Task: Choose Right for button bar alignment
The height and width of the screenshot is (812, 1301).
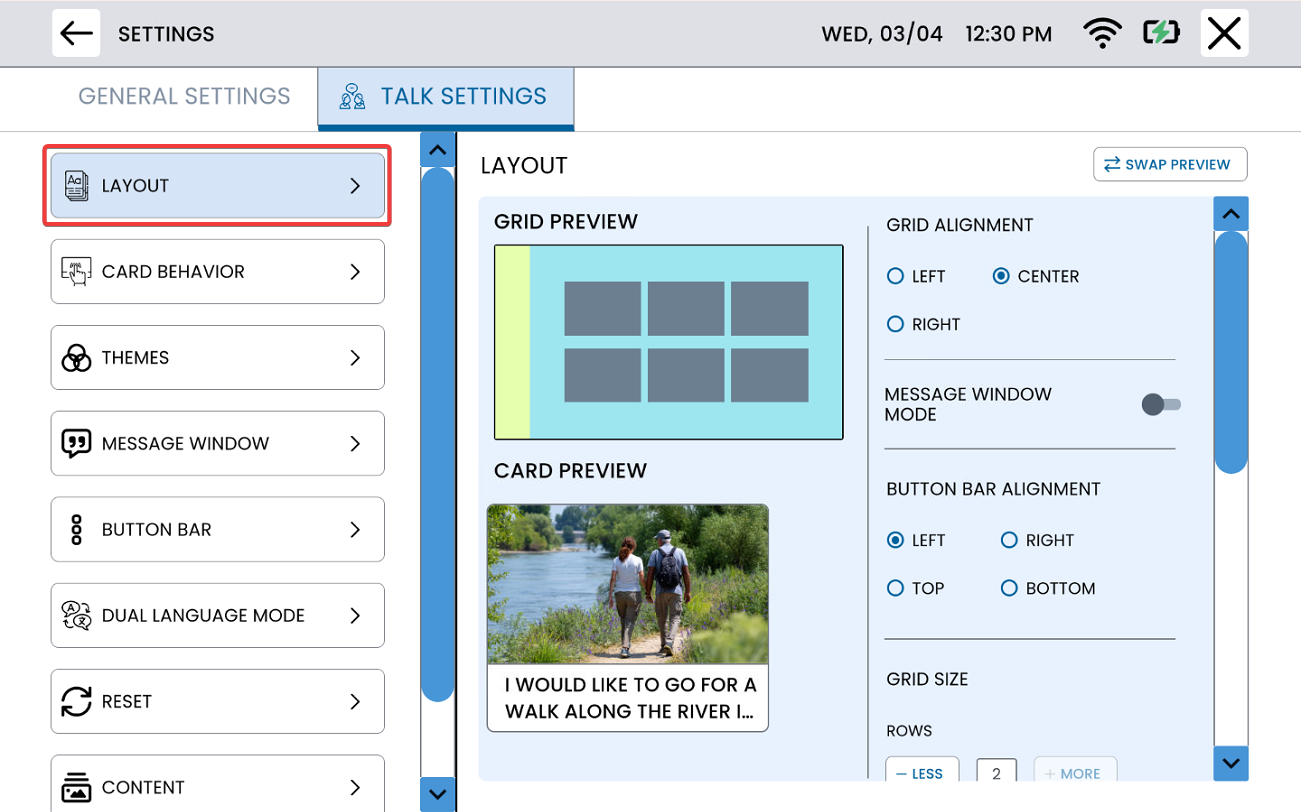Action: (x=1009, y=541)
